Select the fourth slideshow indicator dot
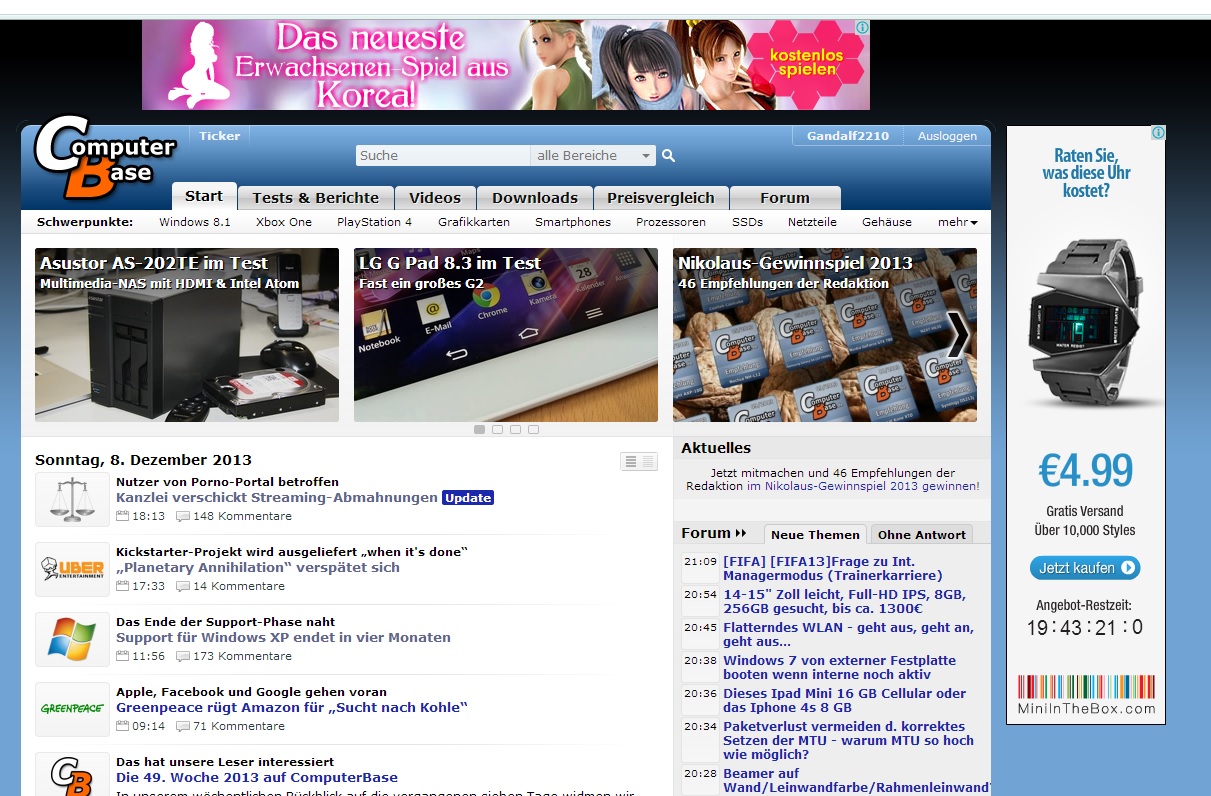1211x796 pixels. [x=533, y=429]
